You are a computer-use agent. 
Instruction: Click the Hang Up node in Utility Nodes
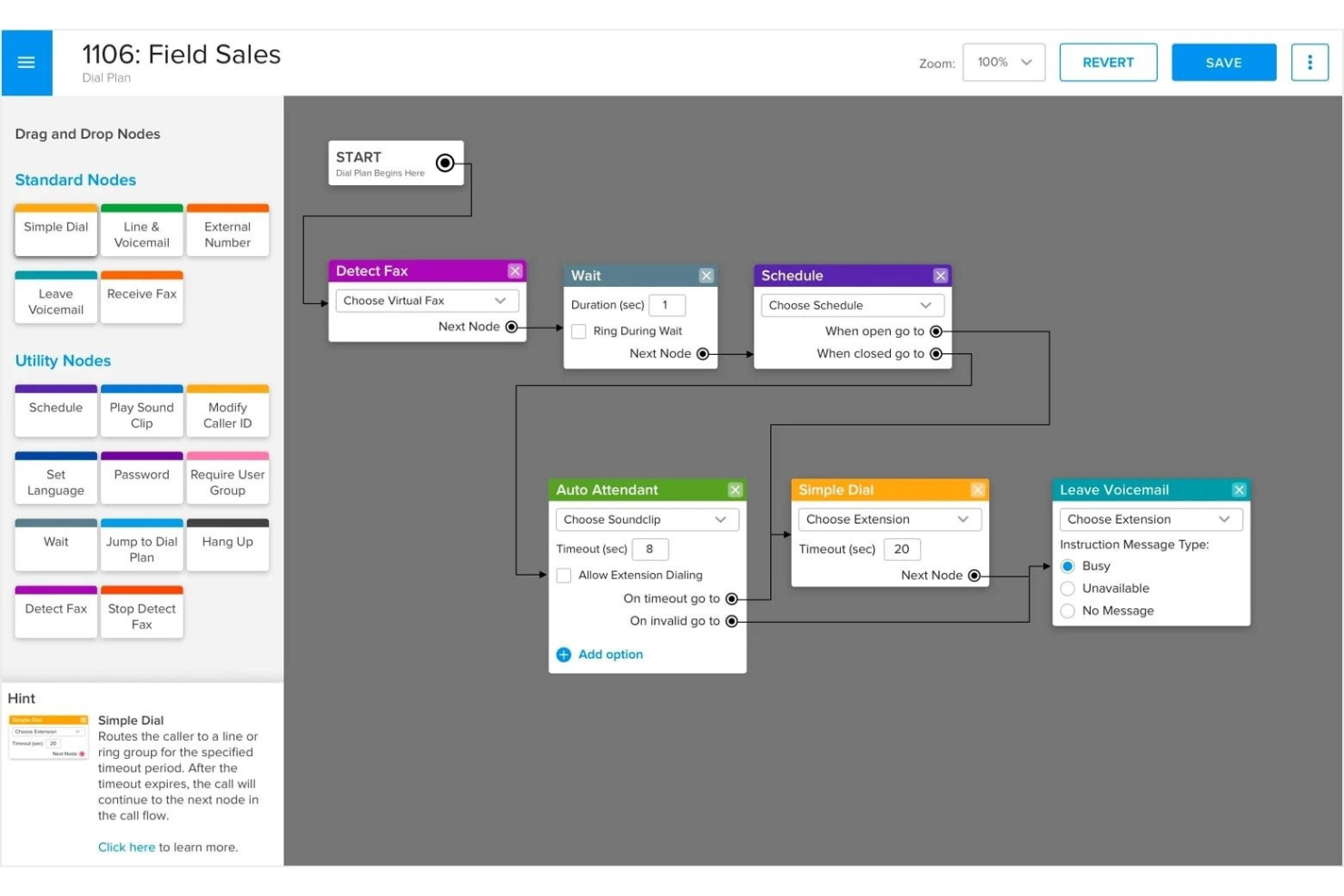click(x=227, y=545)
